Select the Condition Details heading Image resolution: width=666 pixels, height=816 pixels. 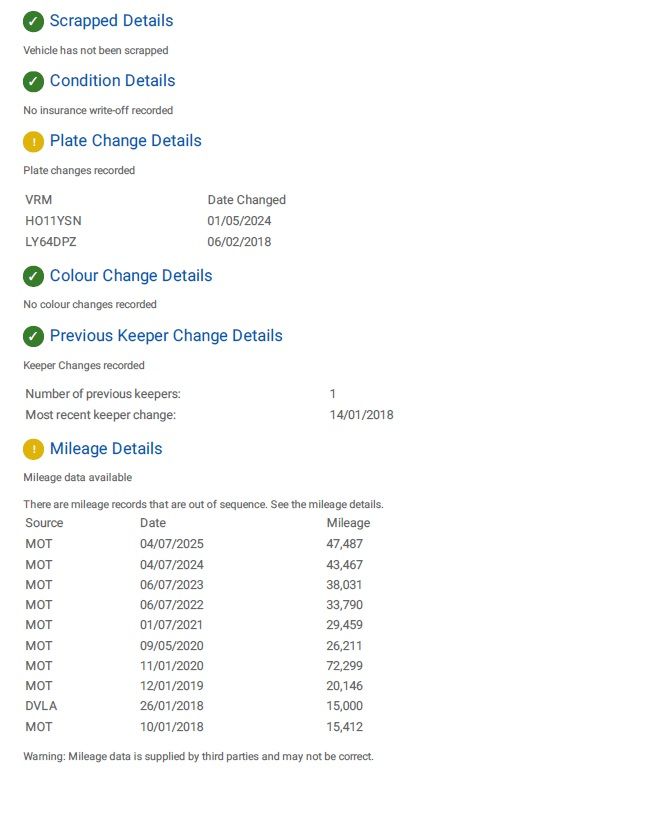(x=112, y=81)
